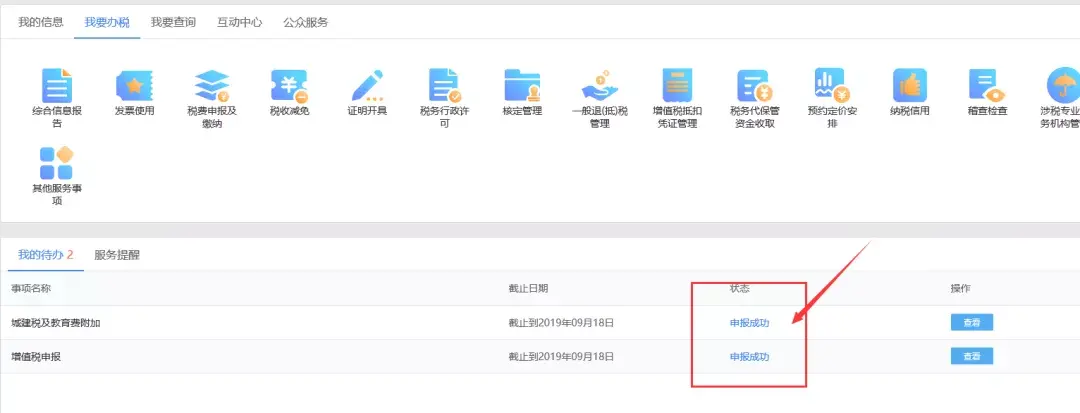
Task: Open 税务代保管资金收取 icon
Action: (754, 86)
